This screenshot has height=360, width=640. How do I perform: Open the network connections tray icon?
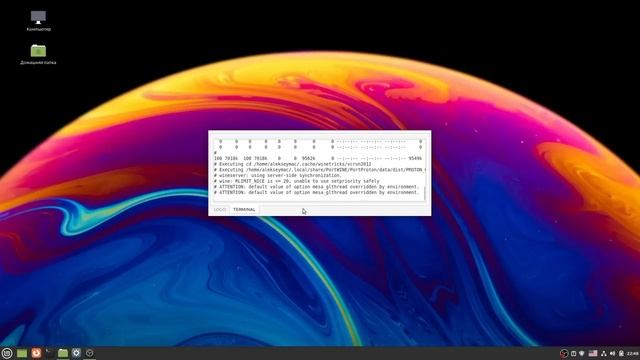click(x=604, y=353)
